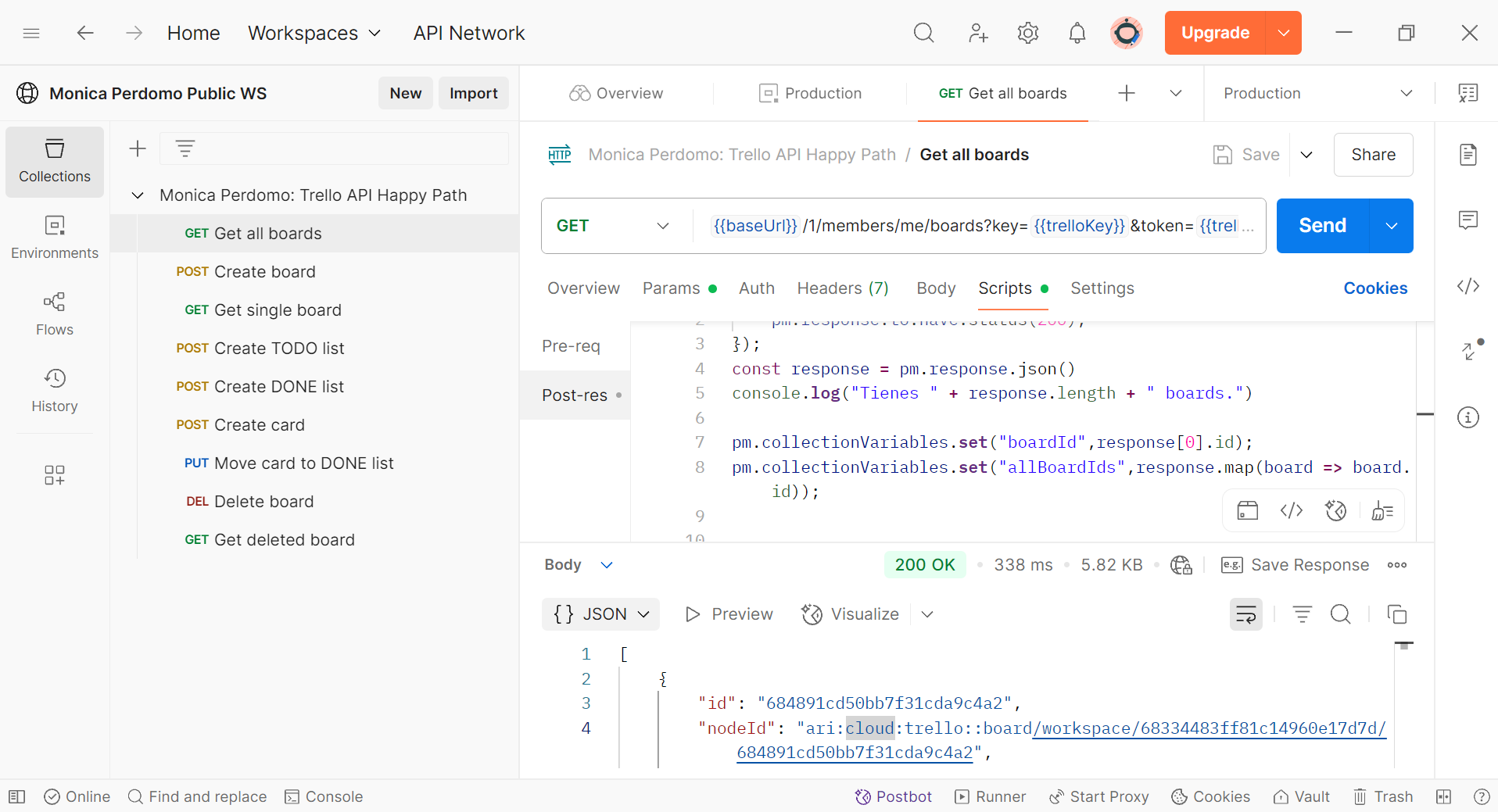Click the New button

406,93
